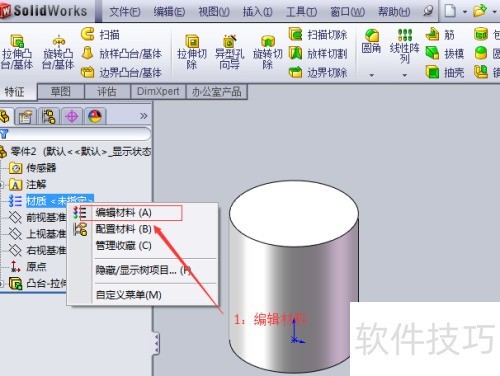Image resolution: width=500 pixels, height=376 pixels.
Task: Open the 工具(T) menu
Action: tap(301, 12)
